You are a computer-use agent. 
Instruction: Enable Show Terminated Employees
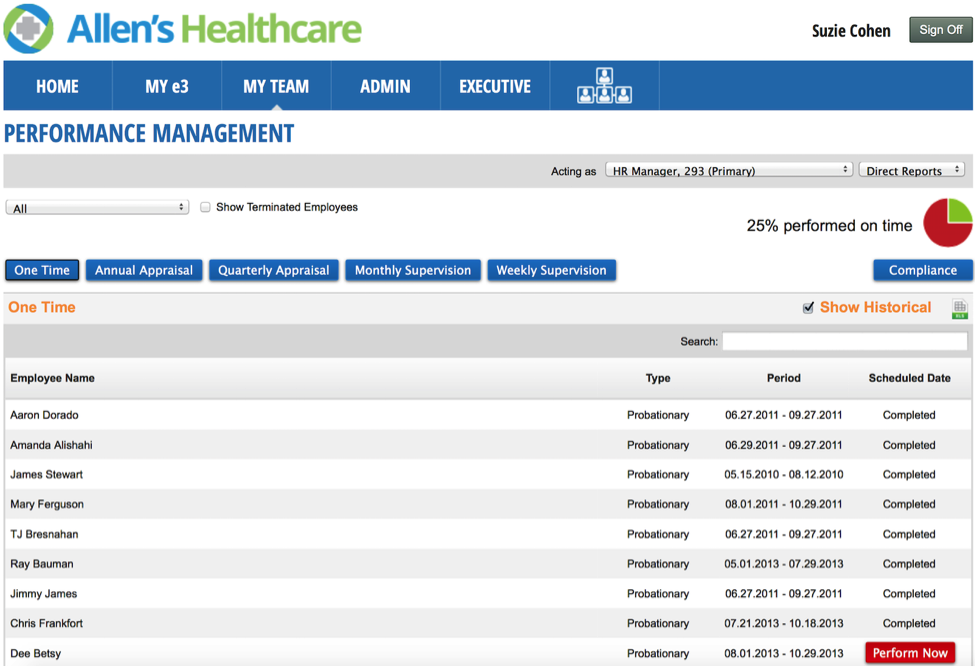point(205,206)
